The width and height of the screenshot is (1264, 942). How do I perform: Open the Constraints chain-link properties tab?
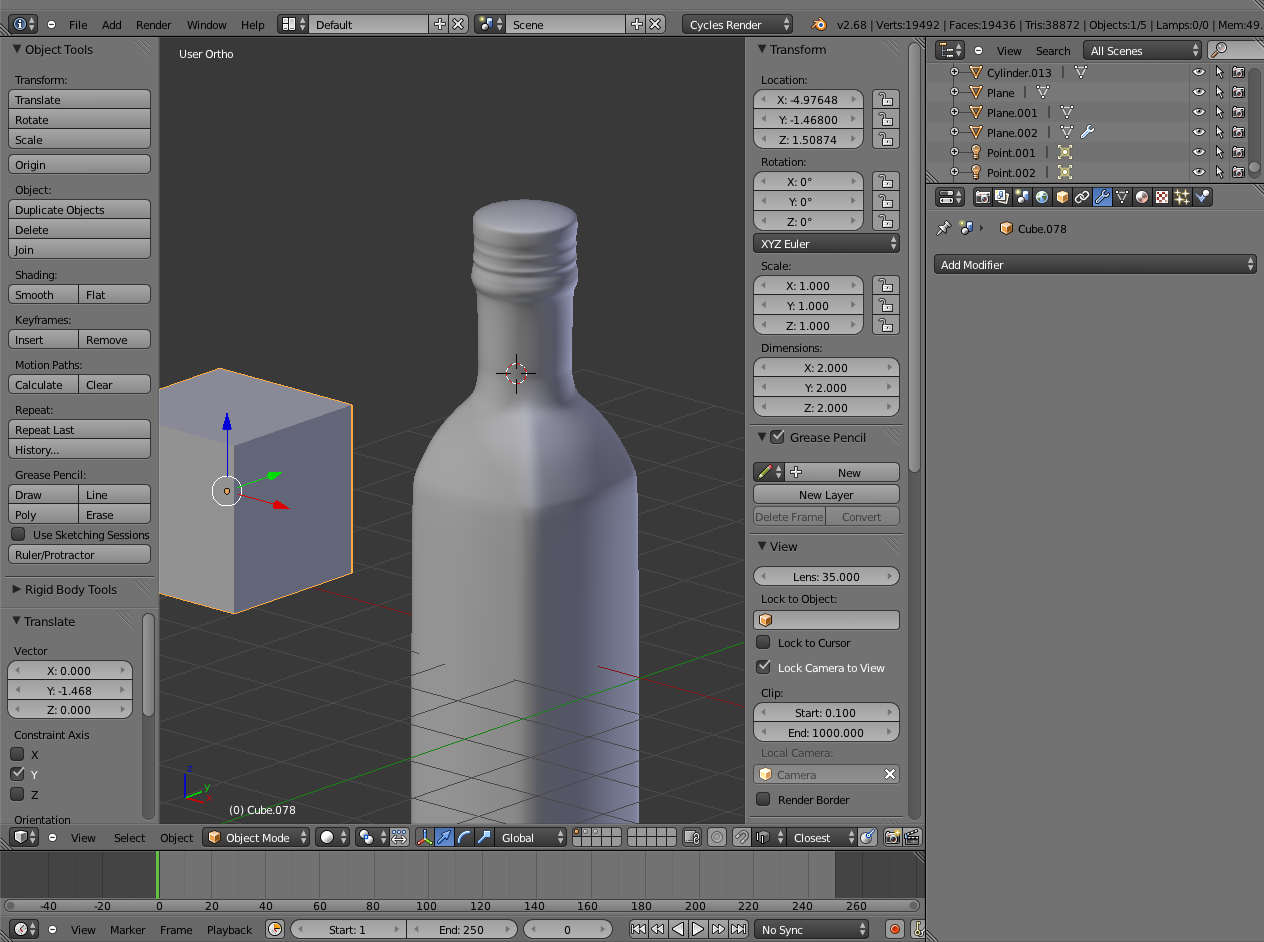(x=1082, y=197)
